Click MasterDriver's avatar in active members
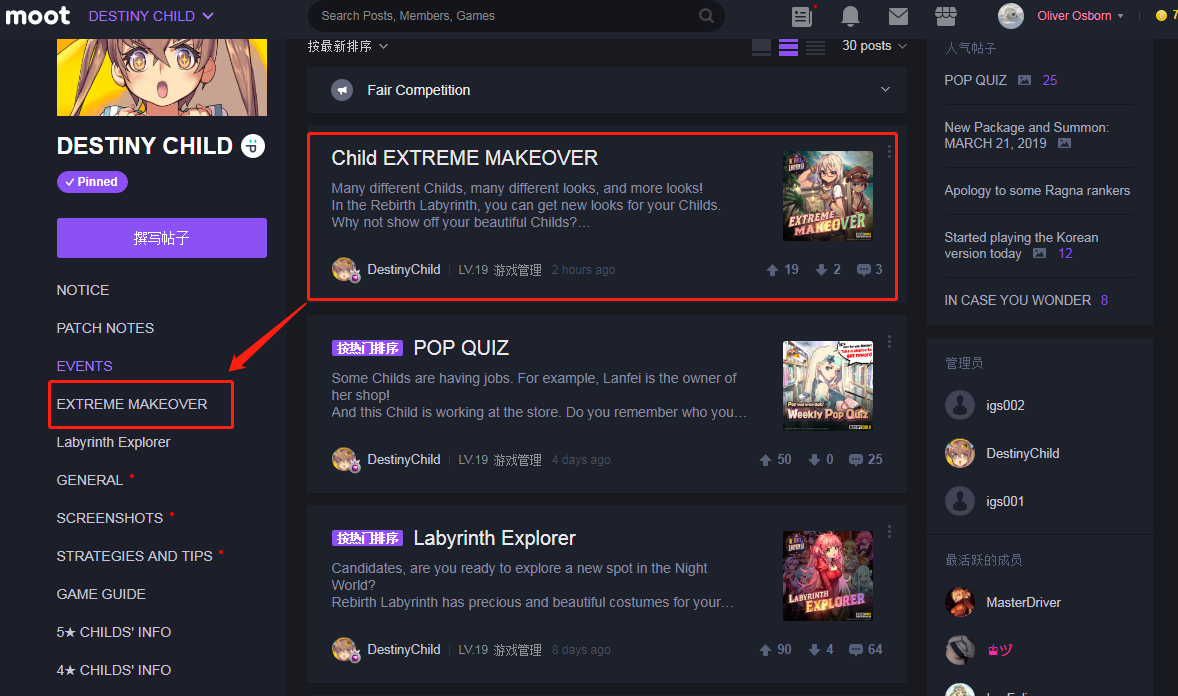 (959, 602)
